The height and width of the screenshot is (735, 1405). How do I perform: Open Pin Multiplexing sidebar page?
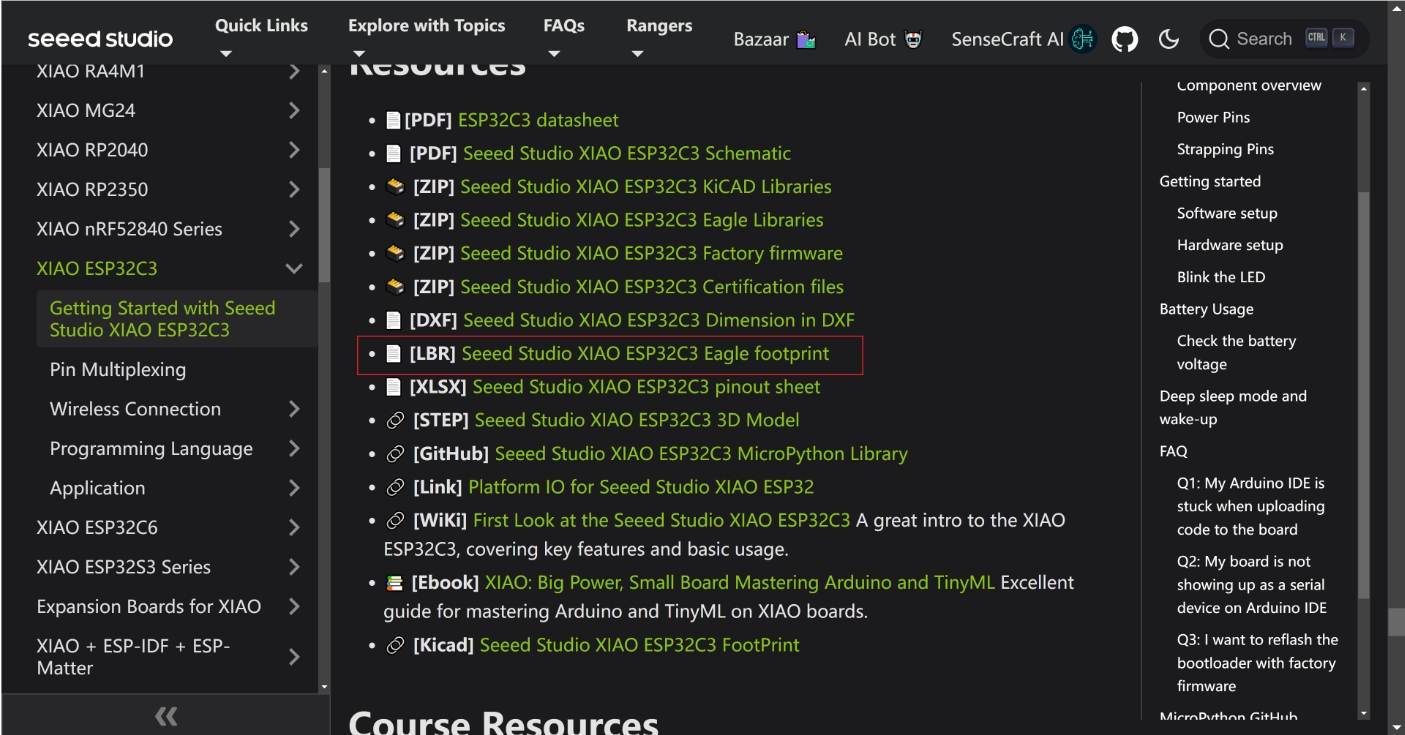118,369
